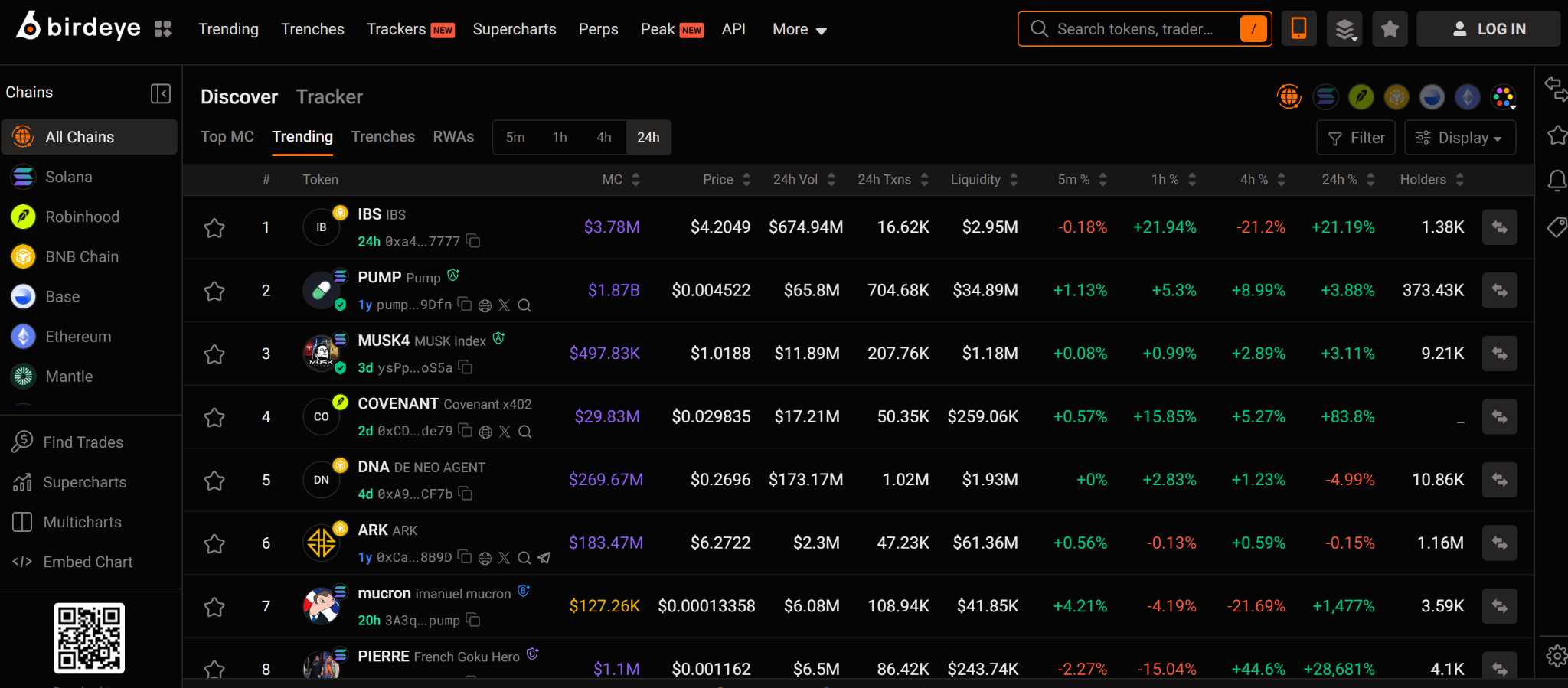Select the Ethereum chain icon in top-right filter
Image resolution: width=1568 pixels, height=688 pixels.
tap(1468, 97)
